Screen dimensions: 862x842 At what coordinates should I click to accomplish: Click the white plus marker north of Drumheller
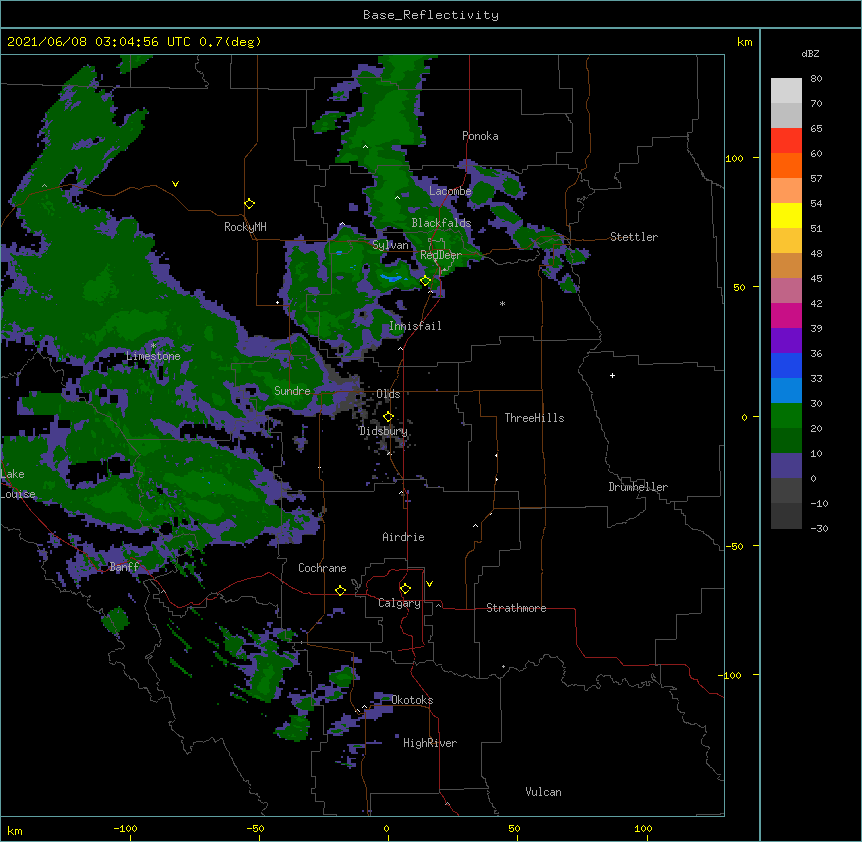click(612, 375)
